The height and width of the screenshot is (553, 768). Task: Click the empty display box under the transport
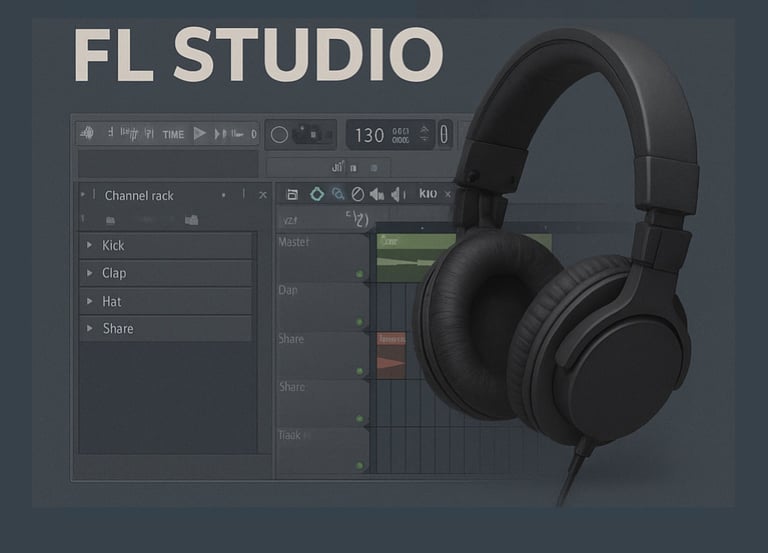pos(168,164)
